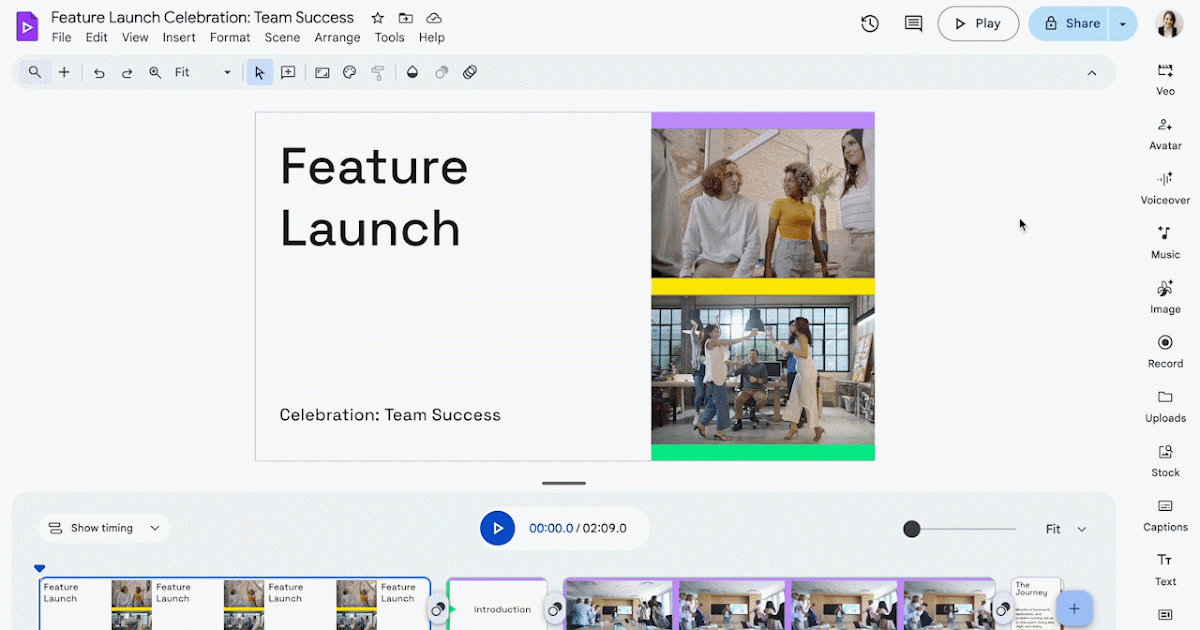
Task: Click the Play button in header
Action: (977, 24)
